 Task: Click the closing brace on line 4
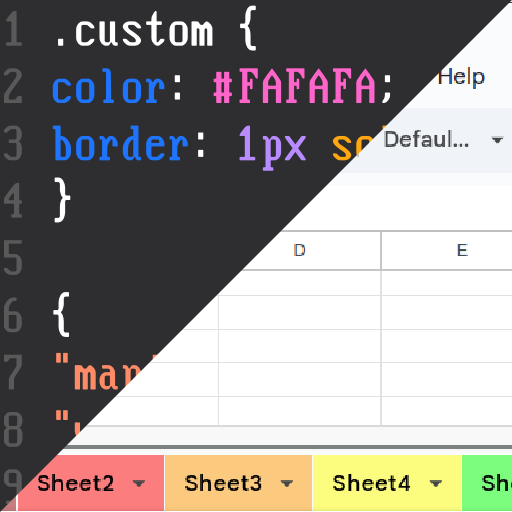coord(62,200)
